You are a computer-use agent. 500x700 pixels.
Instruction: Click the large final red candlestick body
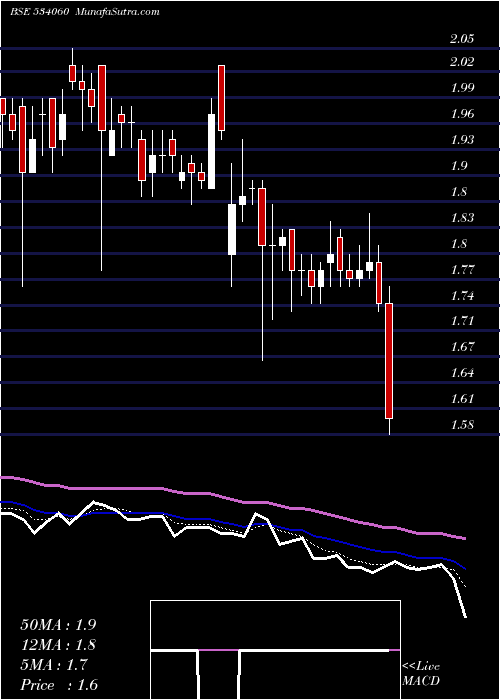(x=389, y=361)
